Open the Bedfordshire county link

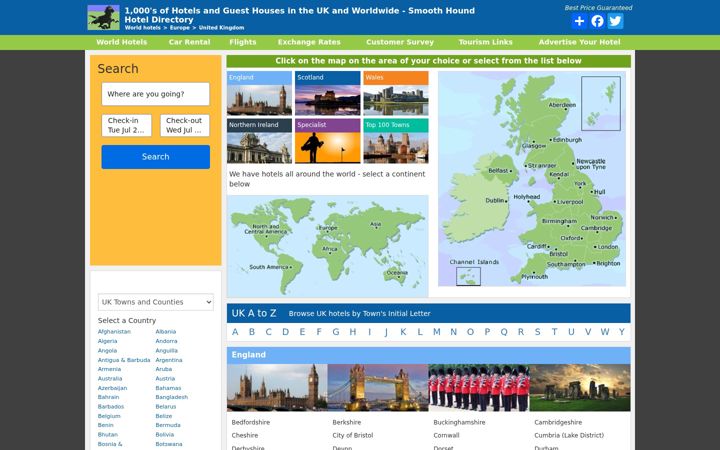click(251, 422)
